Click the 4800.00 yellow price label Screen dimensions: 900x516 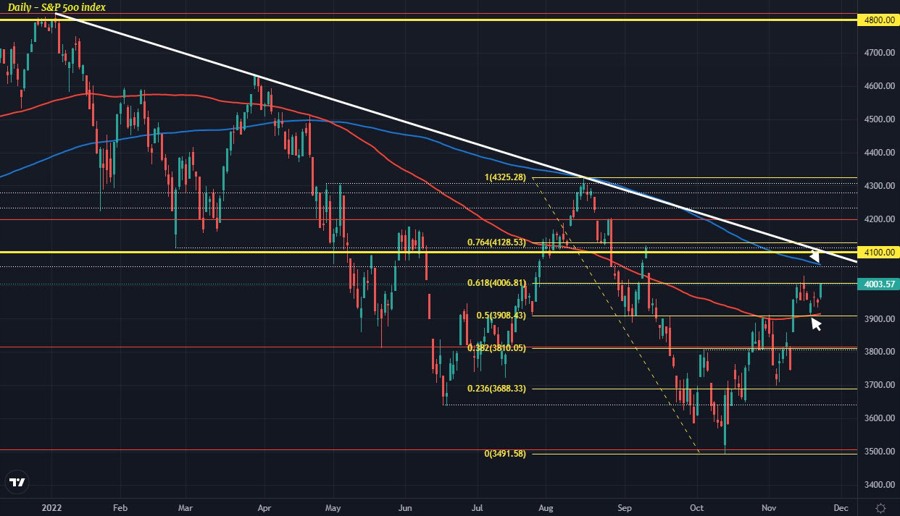(x=878, y=20)
